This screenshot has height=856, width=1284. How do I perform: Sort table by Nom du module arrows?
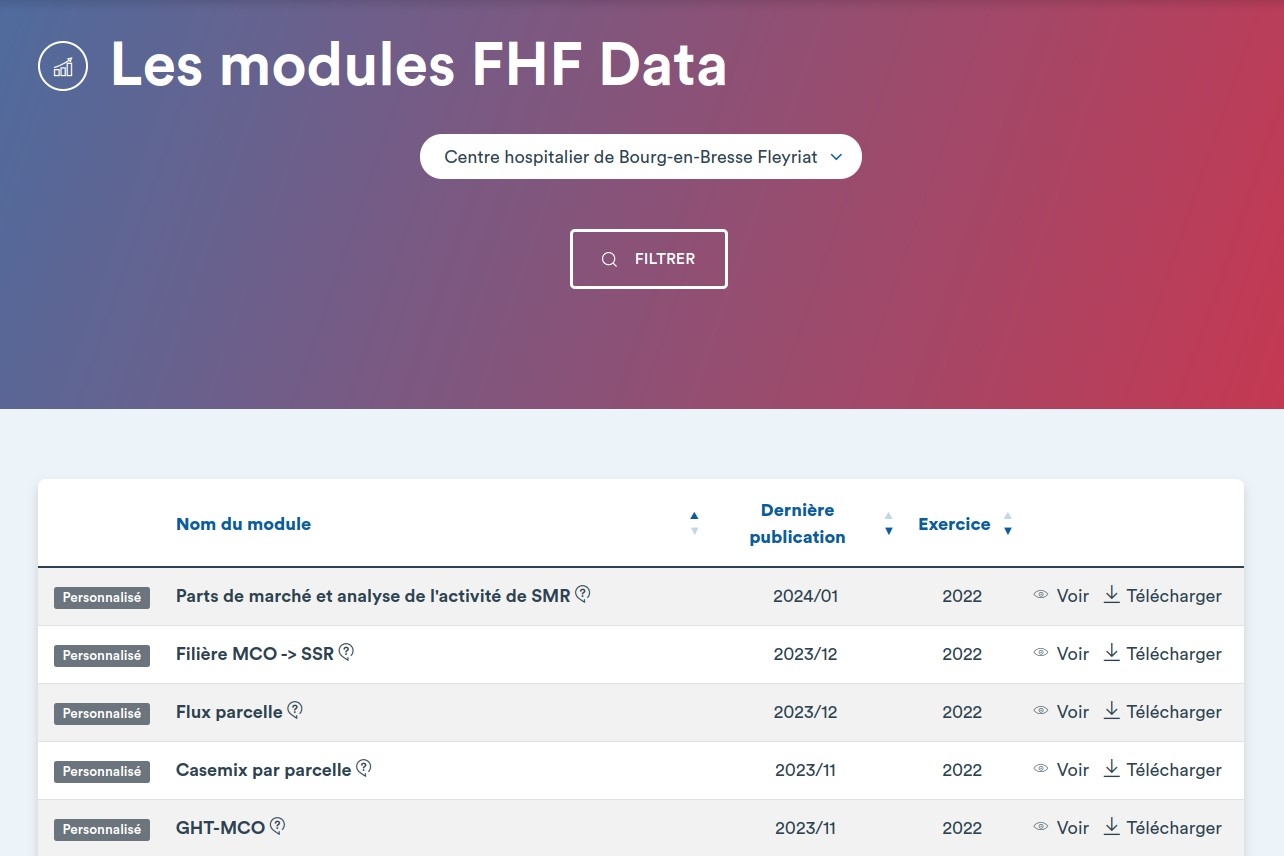694,523
